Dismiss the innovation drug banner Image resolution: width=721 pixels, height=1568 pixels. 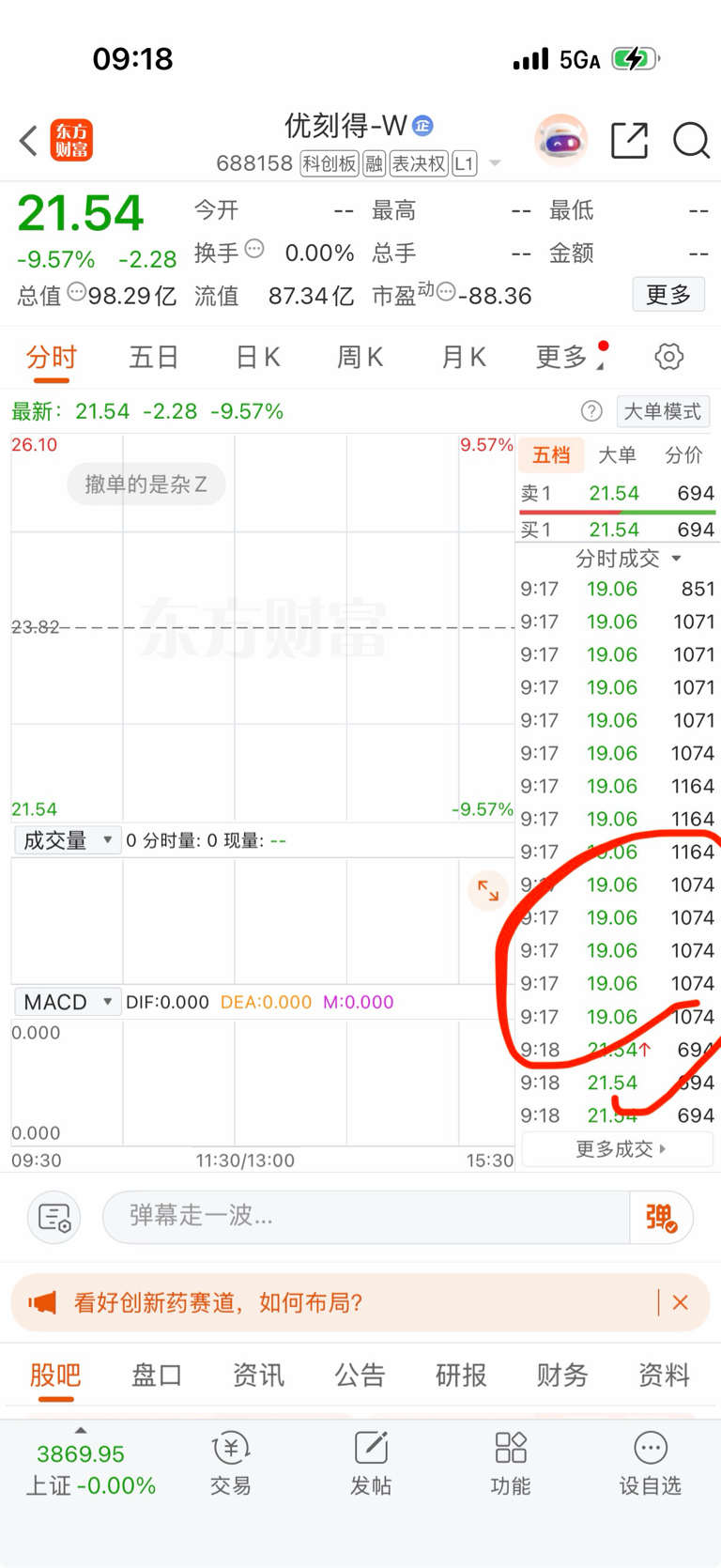(x=681, y=1302)
